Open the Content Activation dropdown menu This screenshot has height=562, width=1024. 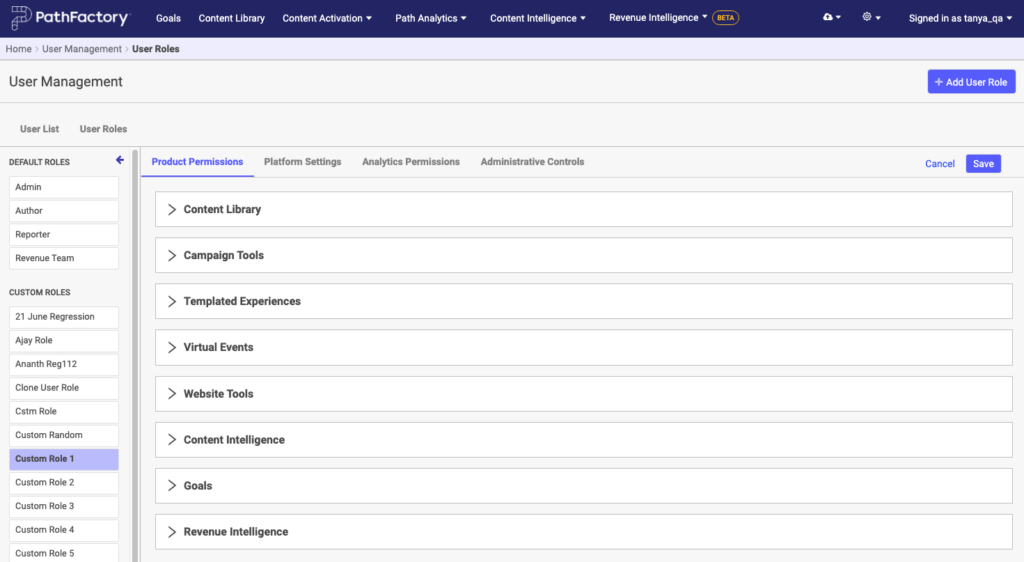point(327,18)
